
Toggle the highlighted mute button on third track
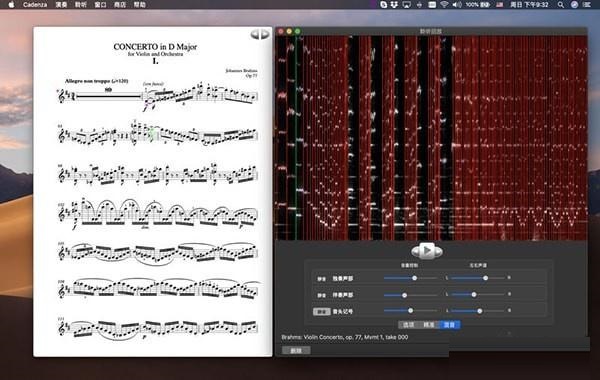[321, 312]
